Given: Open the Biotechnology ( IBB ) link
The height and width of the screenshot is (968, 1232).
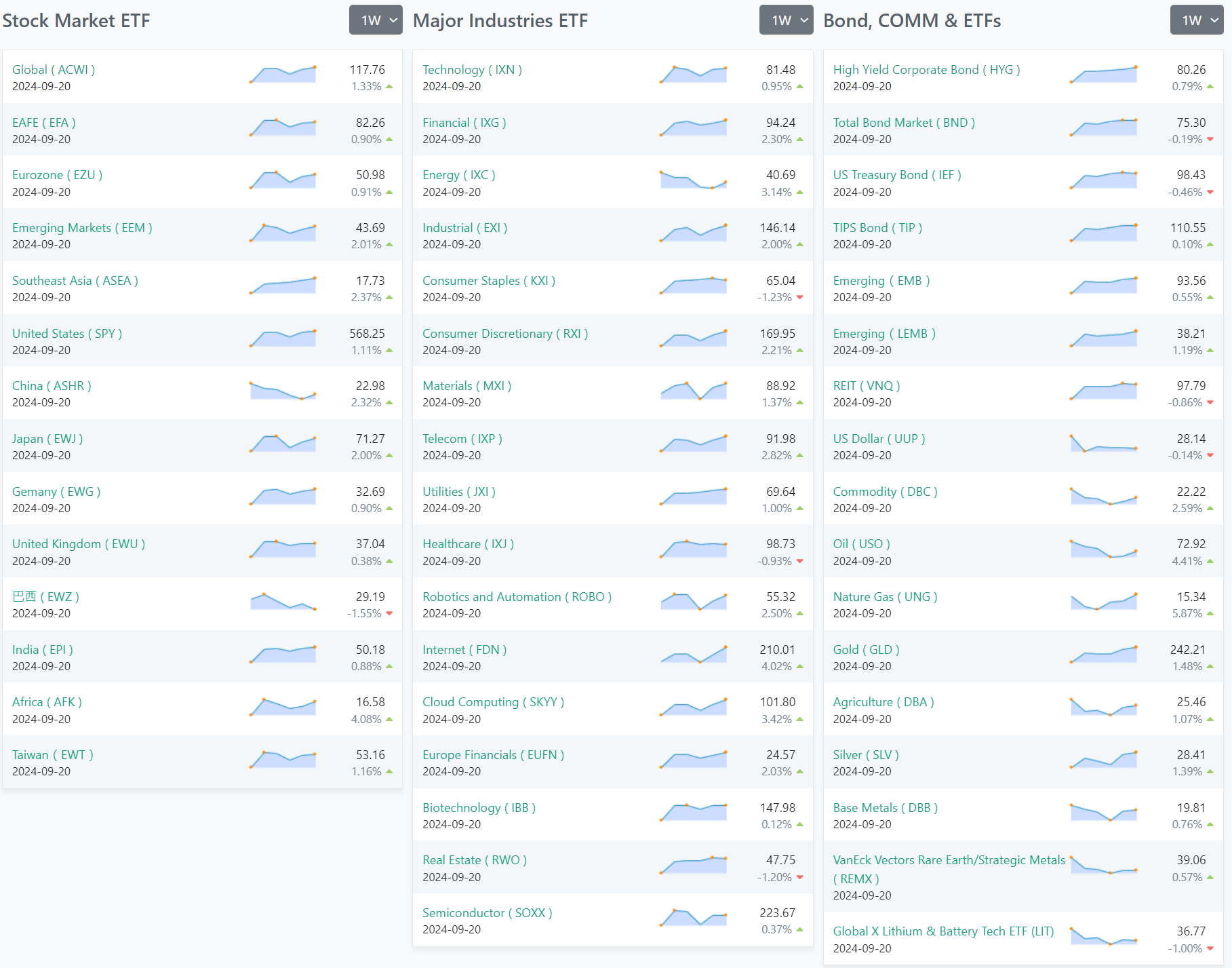Looking at the screenshot, I should [479, 808].
